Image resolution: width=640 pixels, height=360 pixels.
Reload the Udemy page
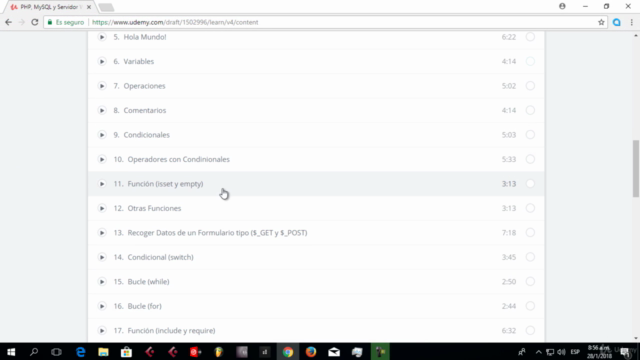pyautogui.click(x=35, y=22)
